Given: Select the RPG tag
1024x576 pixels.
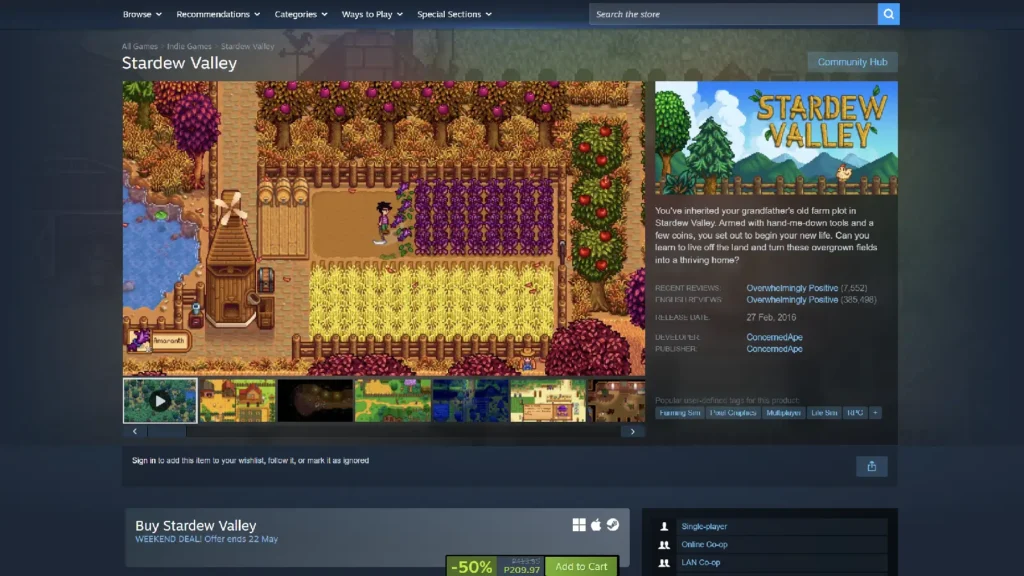Looking at the screenshot, I should [855, 413].
